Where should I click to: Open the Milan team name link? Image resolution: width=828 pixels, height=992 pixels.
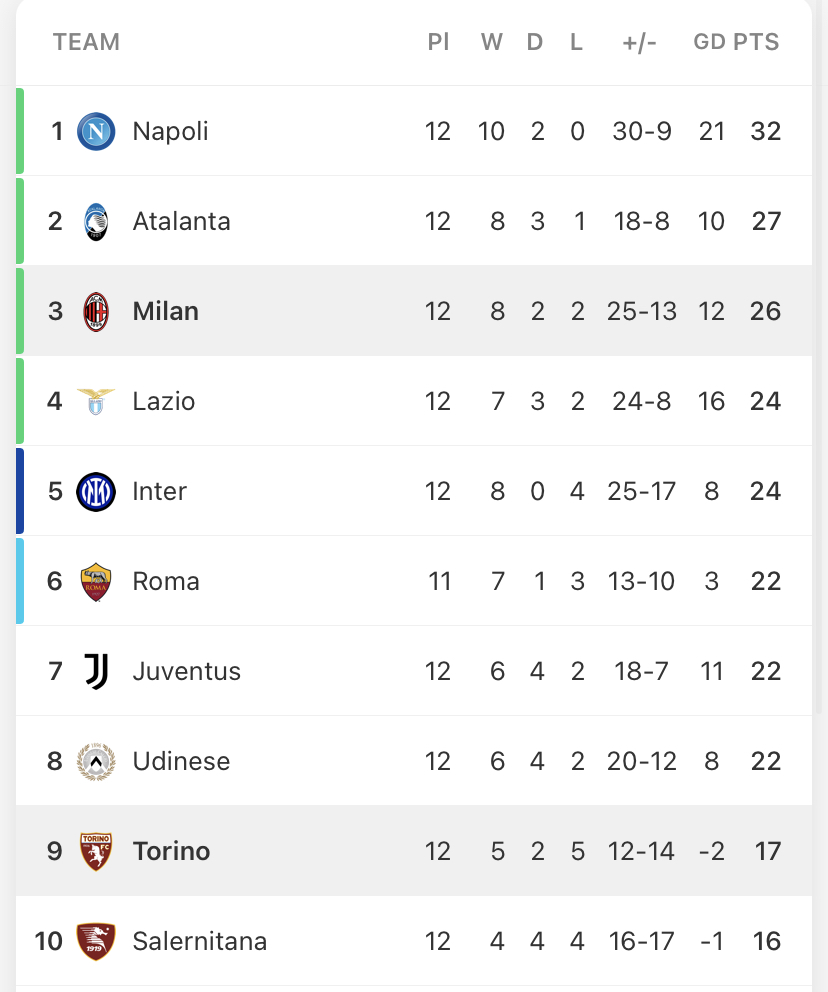[x=166, y=311]
